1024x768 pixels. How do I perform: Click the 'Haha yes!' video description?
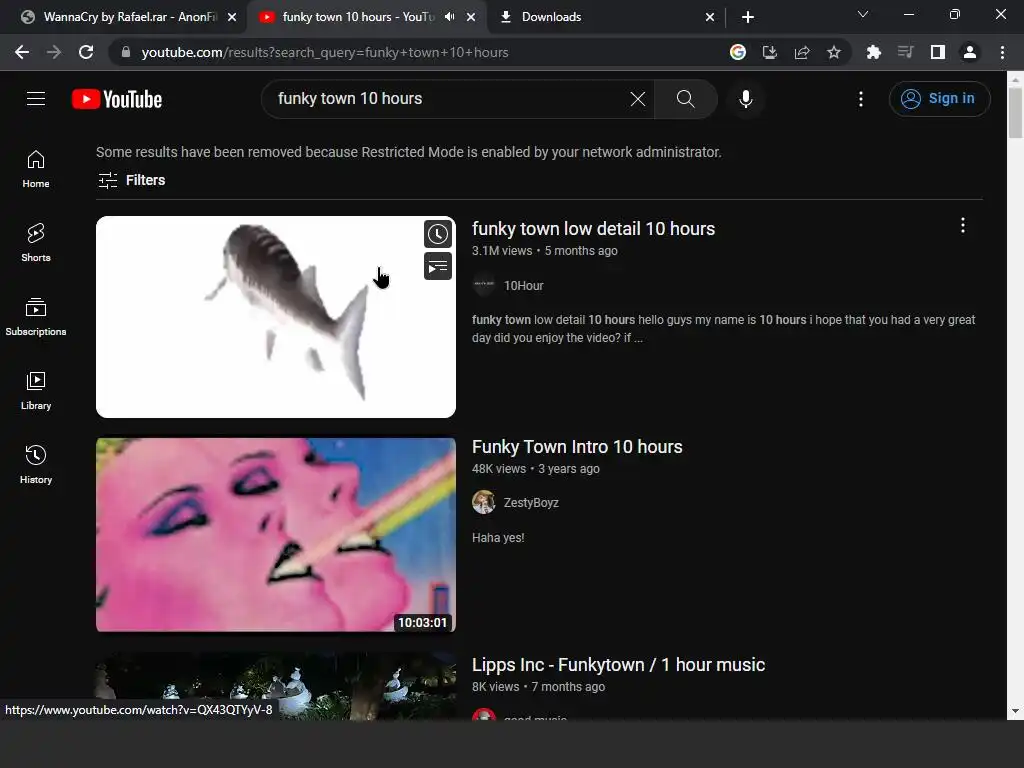tap(498, 538)
